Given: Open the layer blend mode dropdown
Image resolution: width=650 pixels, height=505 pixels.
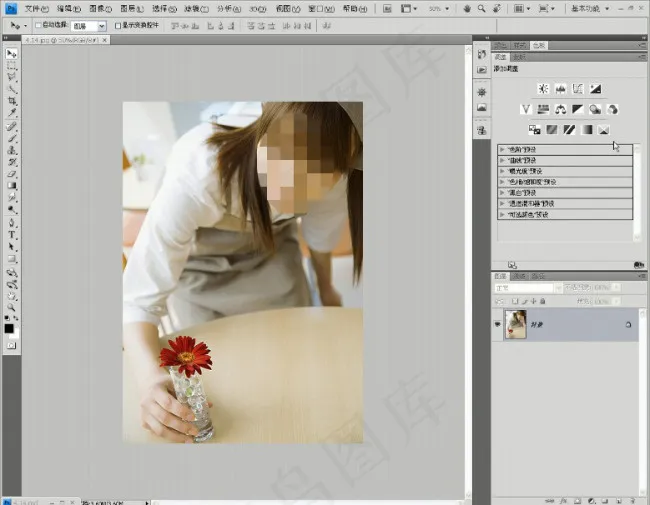Looking at the screenshot, I should point(525,288).
